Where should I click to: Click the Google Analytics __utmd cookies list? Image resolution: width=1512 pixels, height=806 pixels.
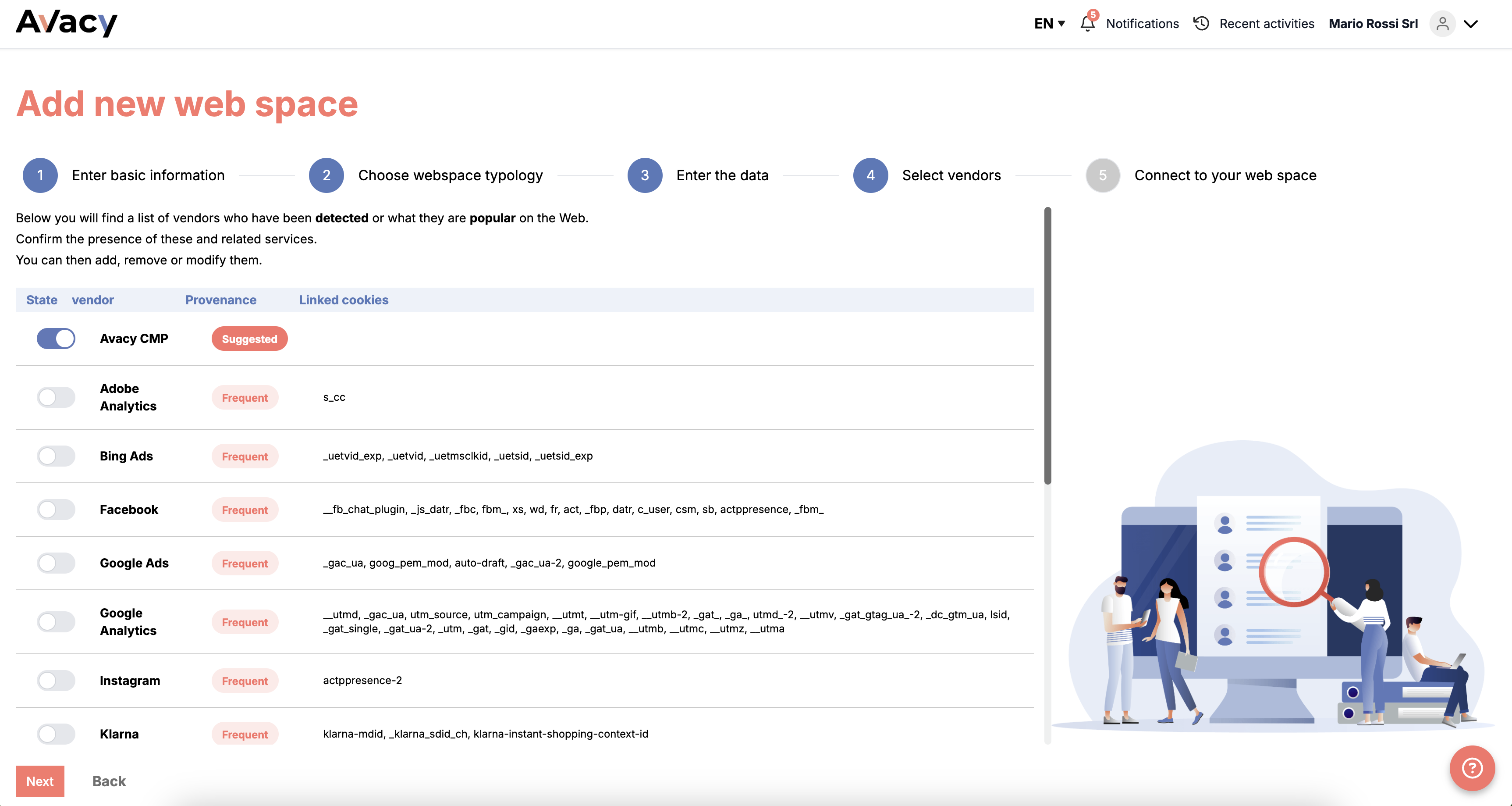coord(666,621)
